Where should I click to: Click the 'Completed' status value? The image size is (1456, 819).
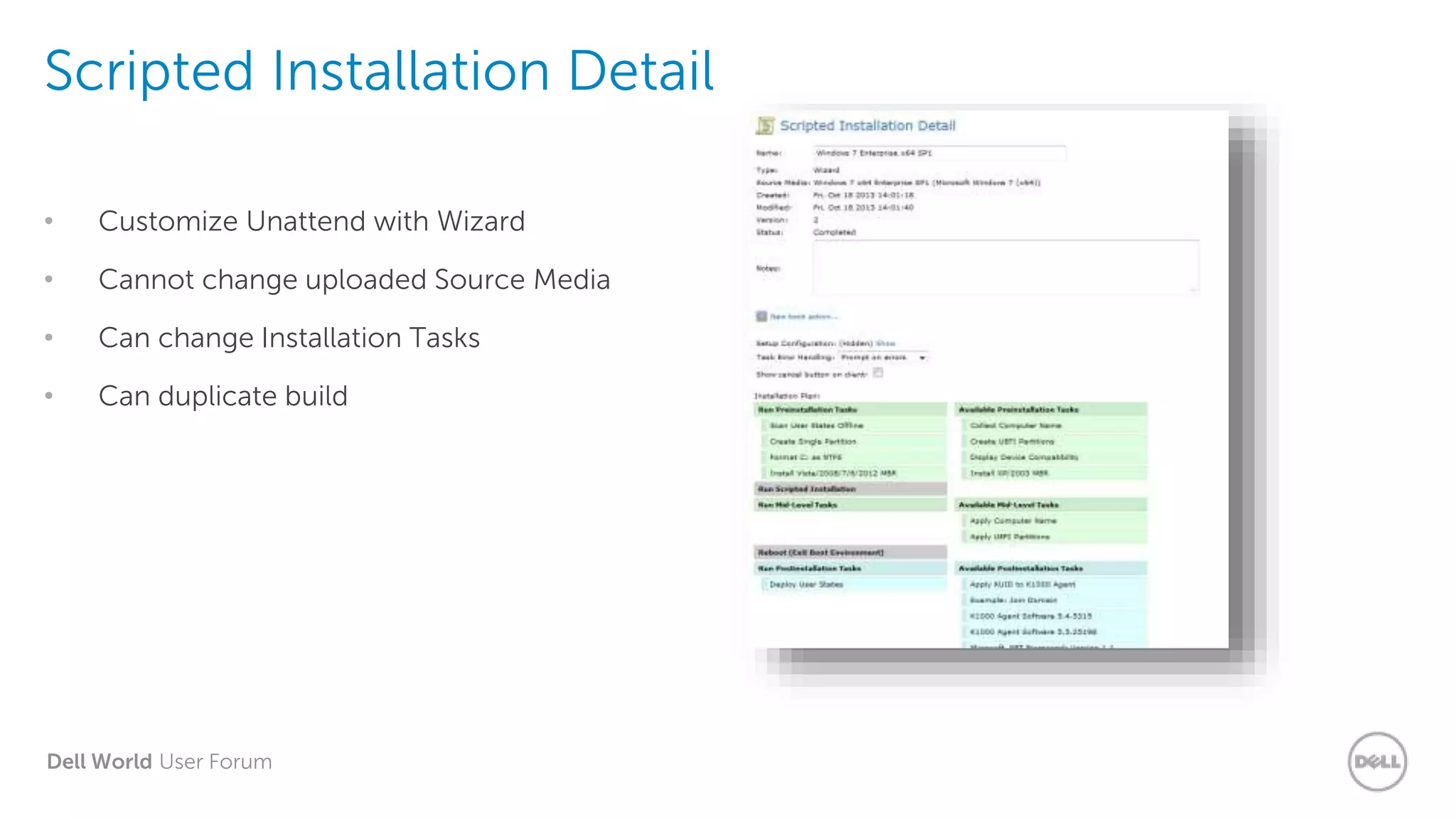835,232
